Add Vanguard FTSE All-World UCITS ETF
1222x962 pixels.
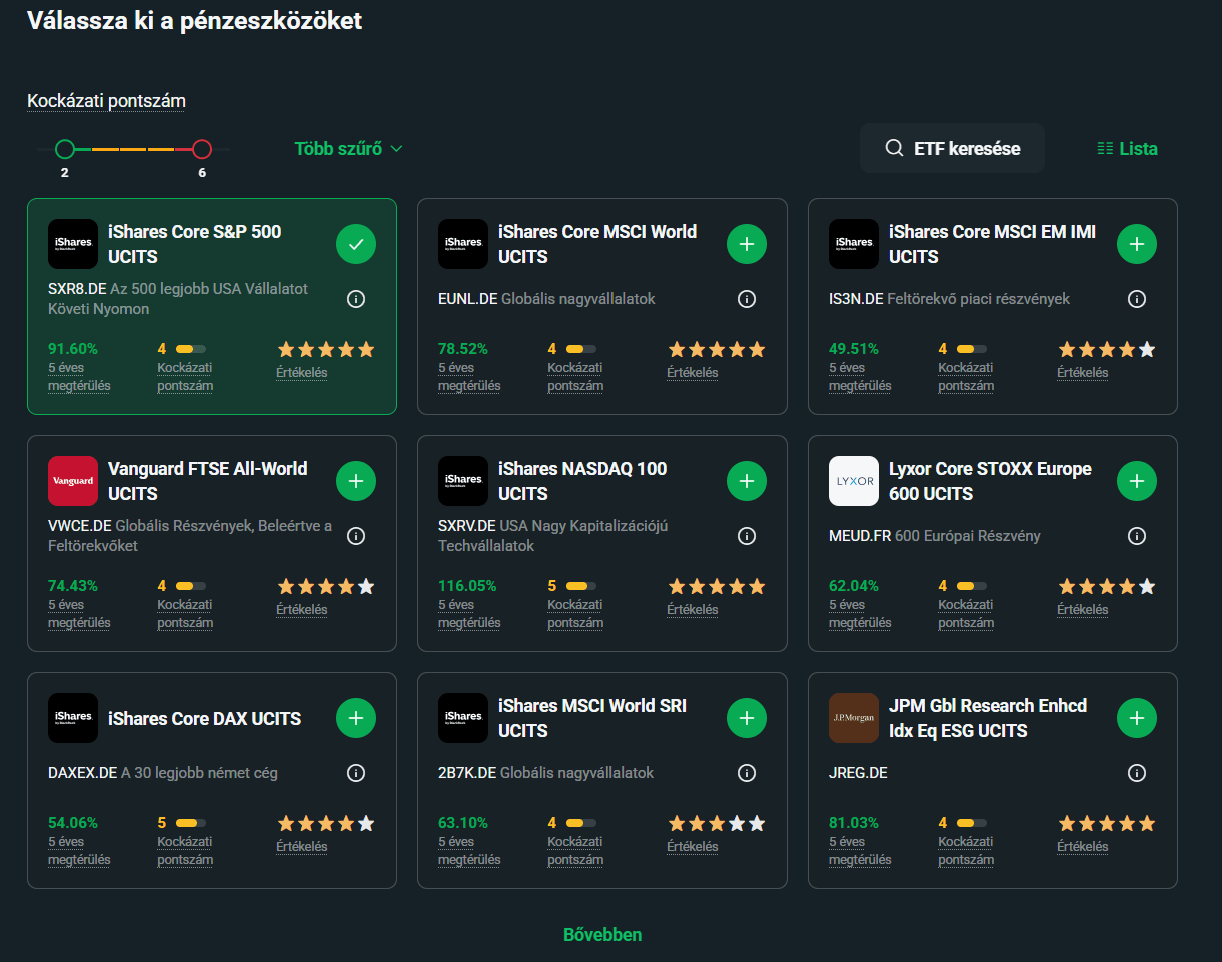click(356, 481)
